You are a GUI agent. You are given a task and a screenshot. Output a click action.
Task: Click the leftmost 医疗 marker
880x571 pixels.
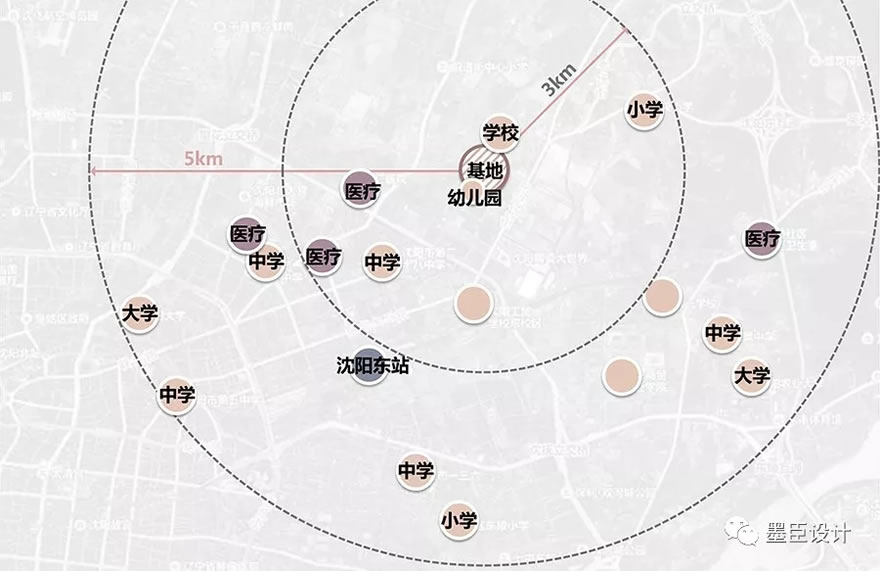247,235
